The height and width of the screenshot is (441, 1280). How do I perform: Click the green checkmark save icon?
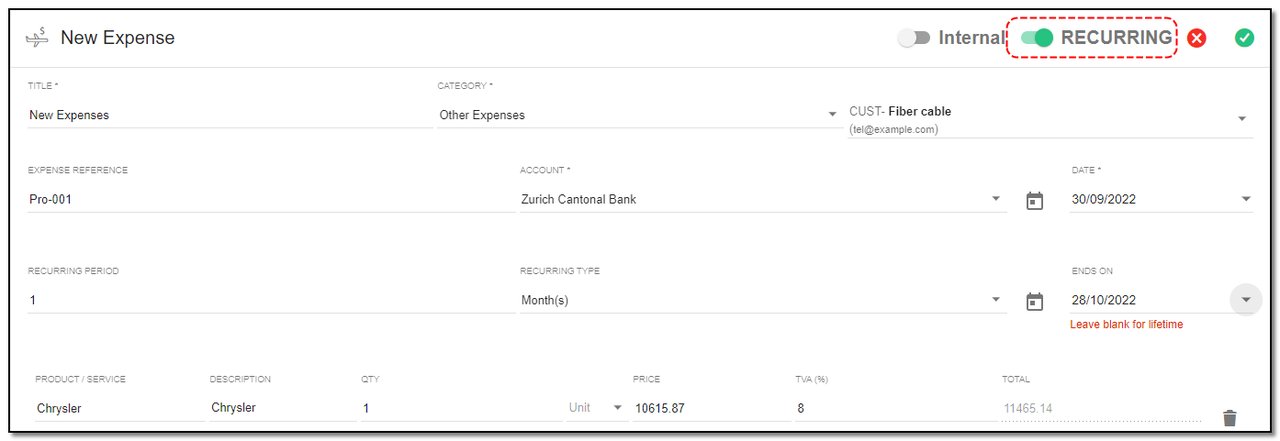click(1244, 38)
